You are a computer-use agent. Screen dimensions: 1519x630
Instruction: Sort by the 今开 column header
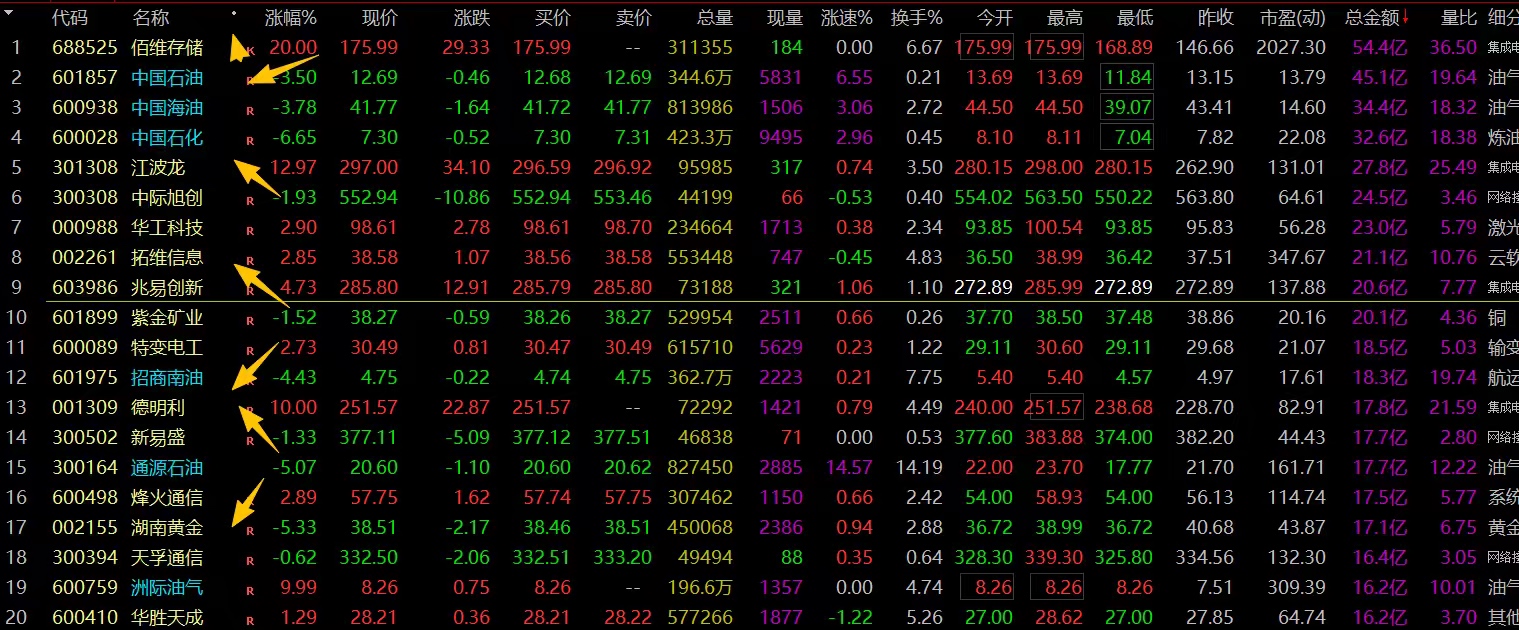point(994,18)
